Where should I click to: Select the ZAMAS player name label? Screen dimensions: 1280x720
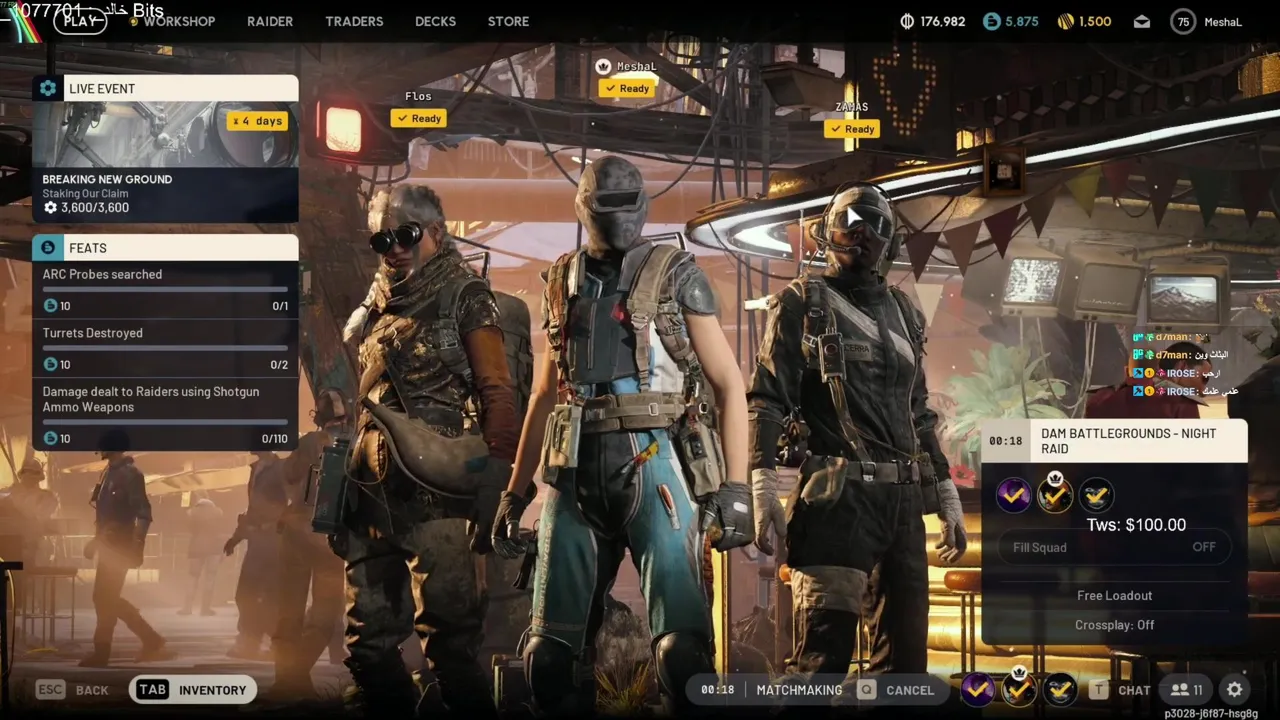point(852,107)
